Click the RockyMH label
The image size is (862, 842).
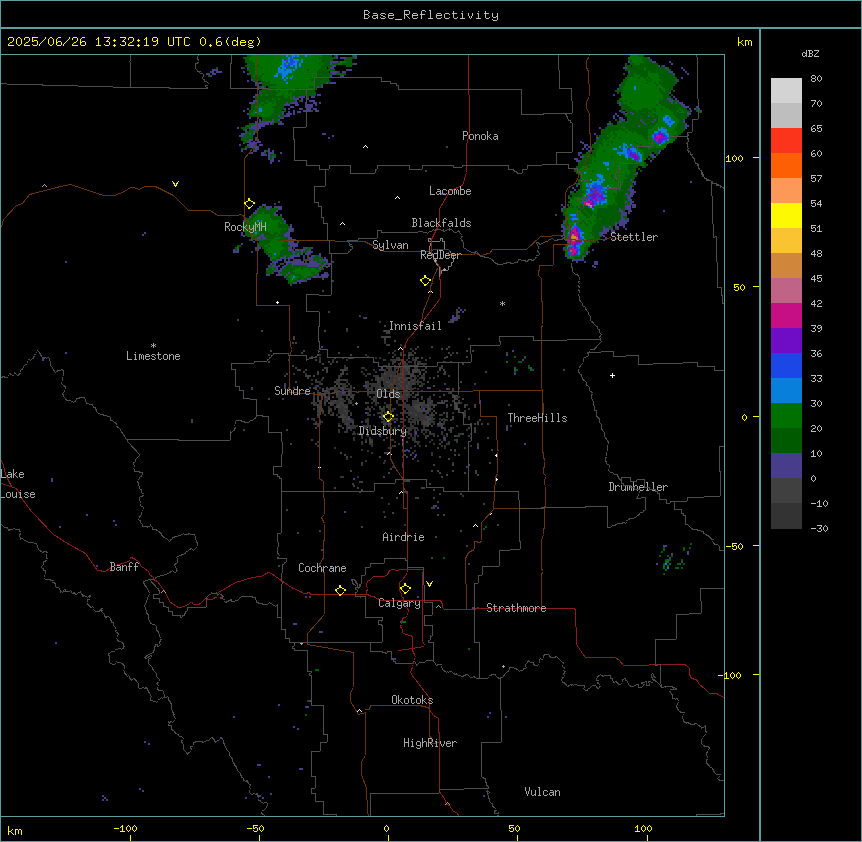(x=245, y=227)
